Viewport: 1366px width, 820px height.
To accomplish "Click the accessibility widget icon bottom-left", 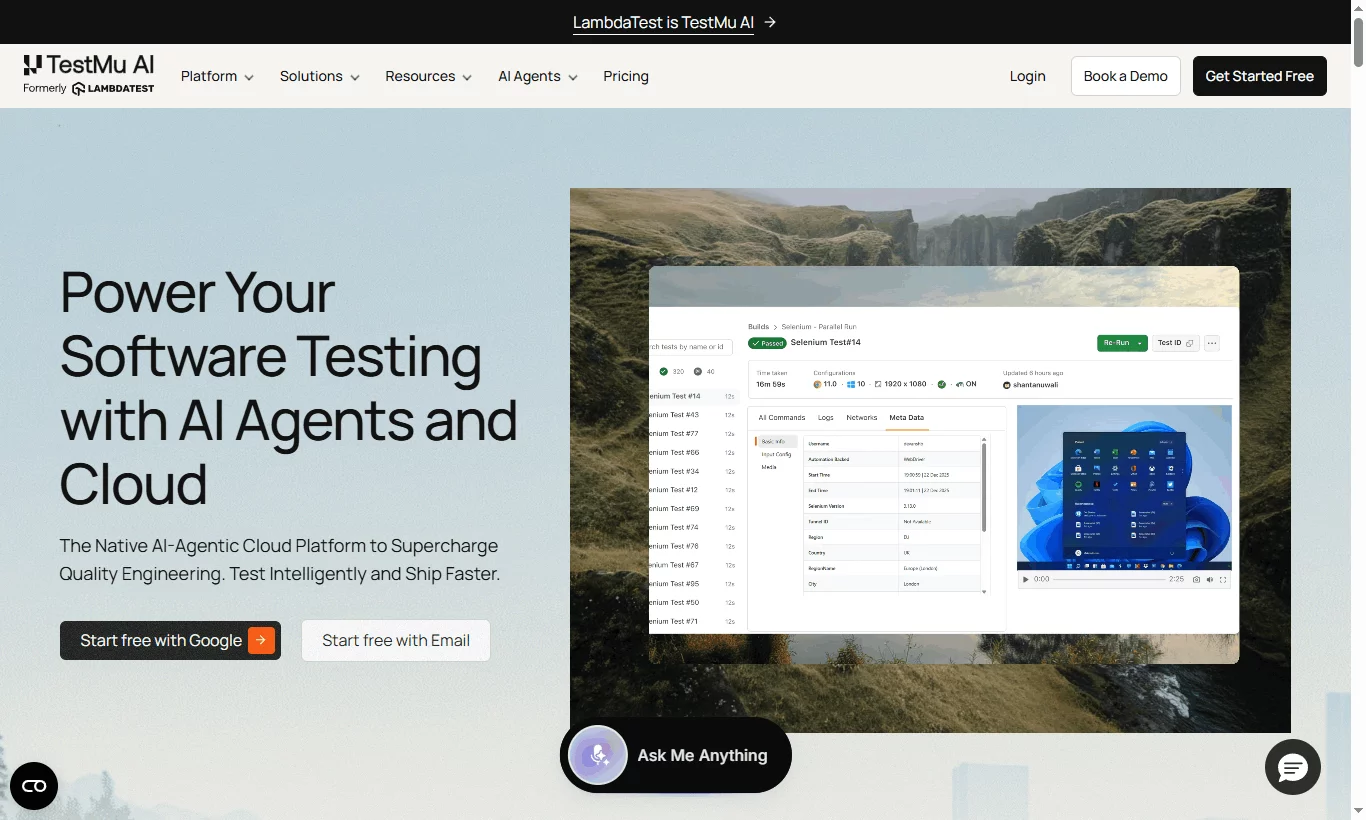I will [34, 786].
